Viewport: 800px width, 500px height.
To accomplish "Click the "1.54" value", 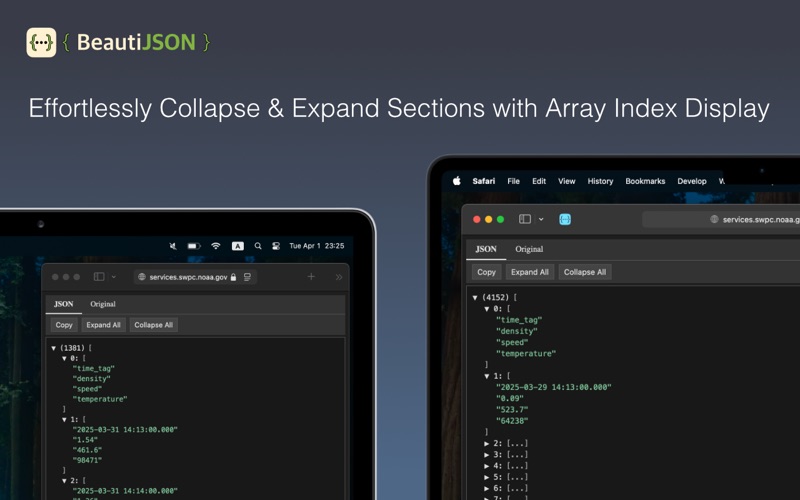I will (x=85, y=440).
